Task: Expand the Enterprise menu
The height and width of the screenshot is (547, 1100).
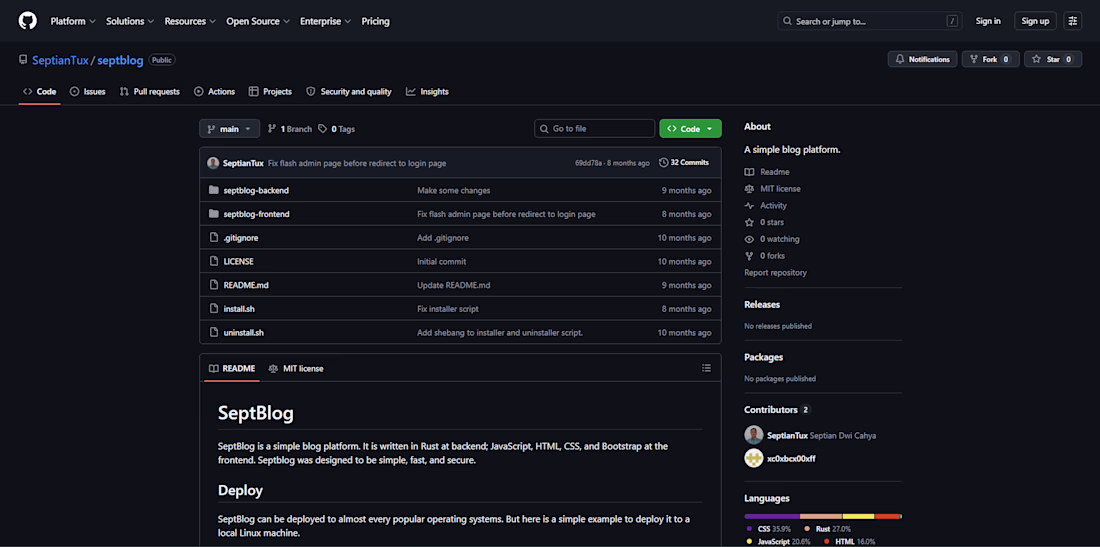Action: [326, 21]
